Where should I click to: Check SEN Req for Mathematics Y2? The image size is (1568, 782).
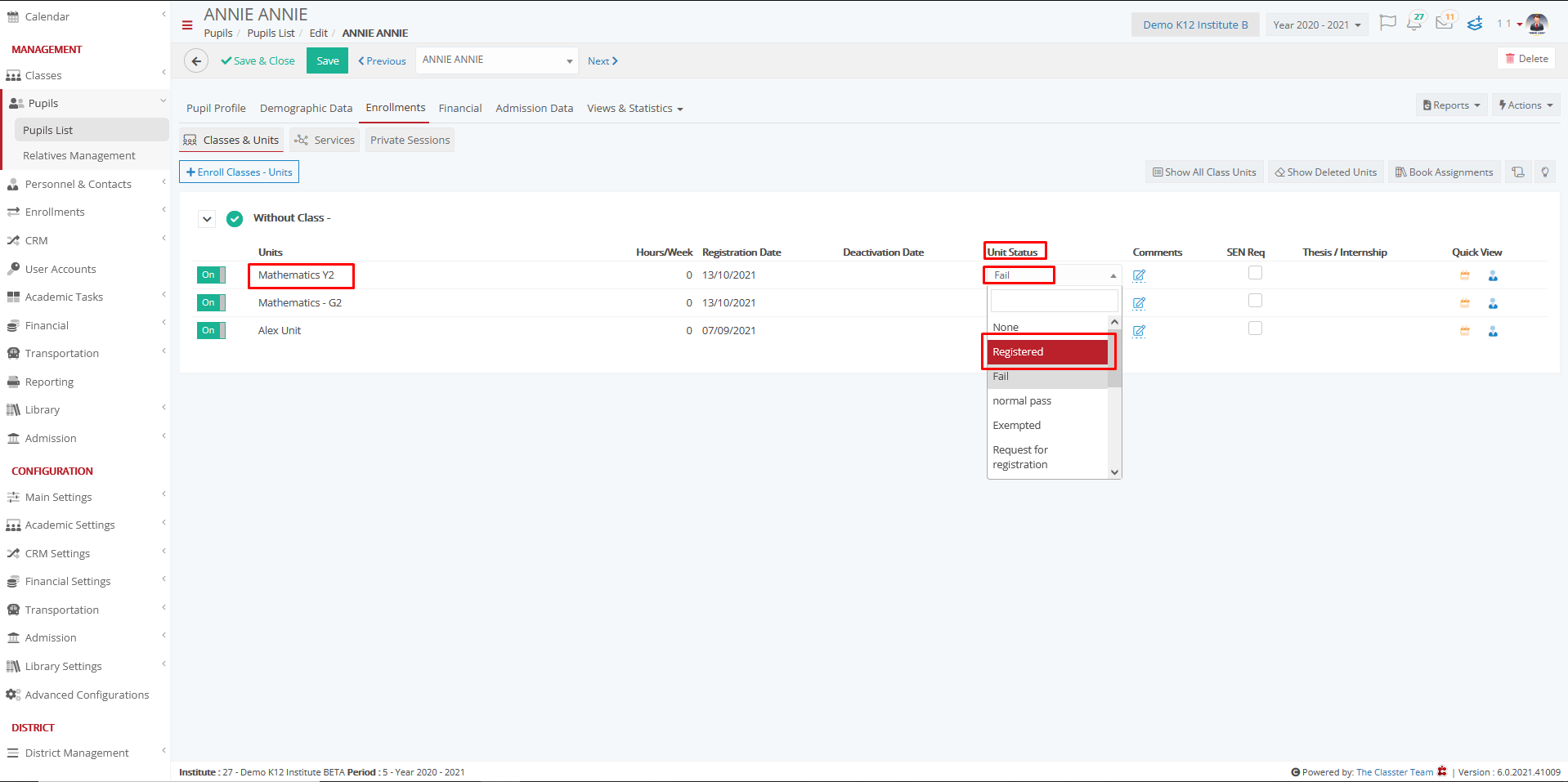click(1255, 273)
